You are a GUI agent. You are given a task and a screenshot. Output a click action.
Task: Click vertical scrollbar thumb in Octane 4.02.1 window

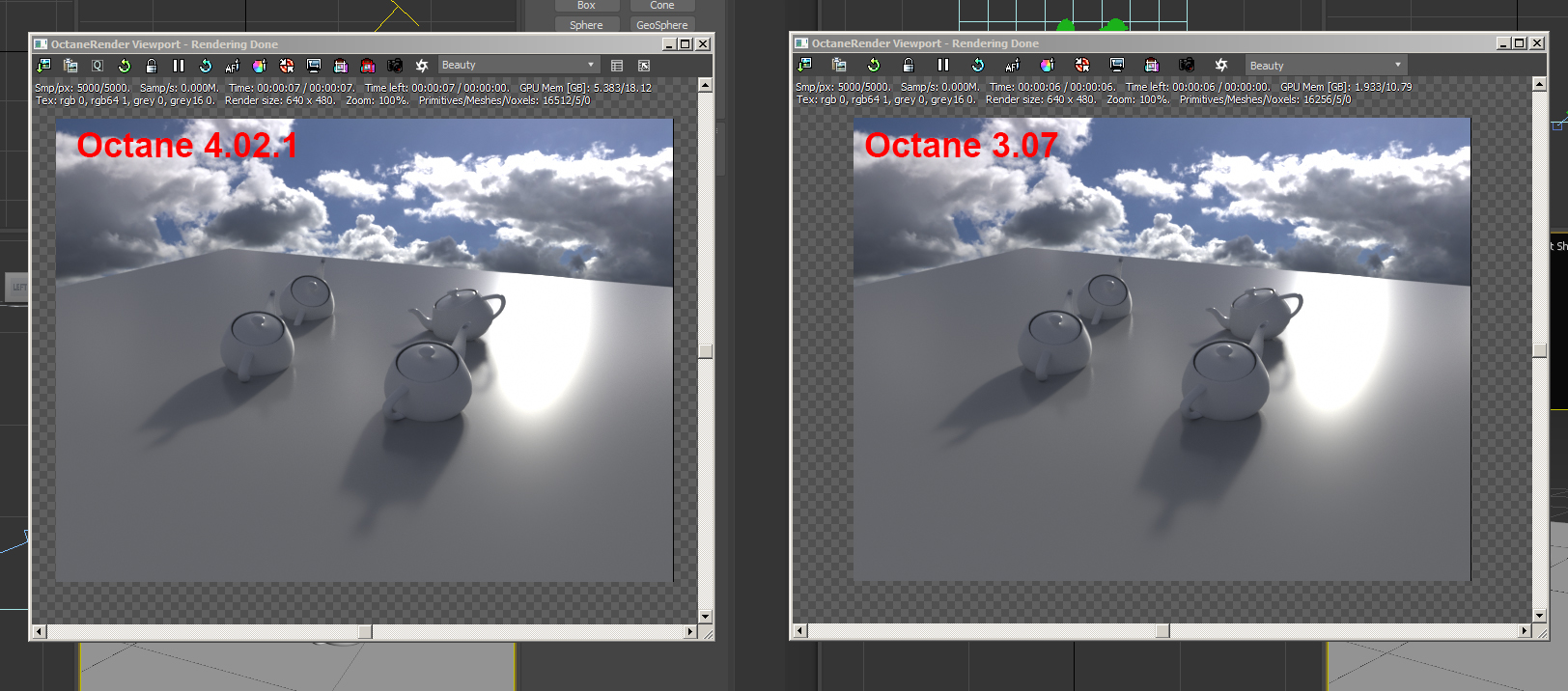coord(705,351)
